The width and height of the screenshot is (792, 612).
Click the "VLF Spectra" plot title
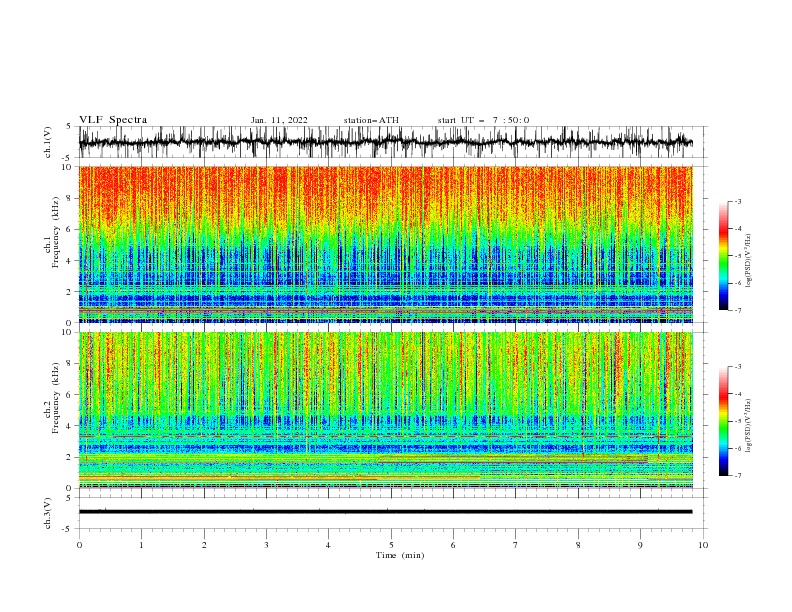click(113, 120)
